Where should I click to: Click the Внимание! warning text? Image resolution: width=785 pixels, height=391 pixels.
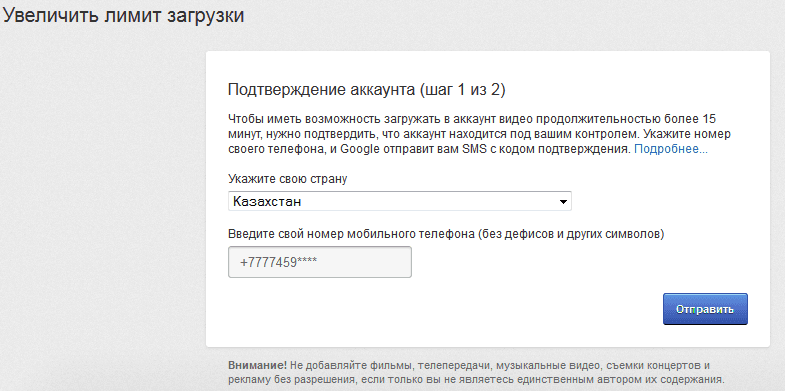(x=476, y=371)
